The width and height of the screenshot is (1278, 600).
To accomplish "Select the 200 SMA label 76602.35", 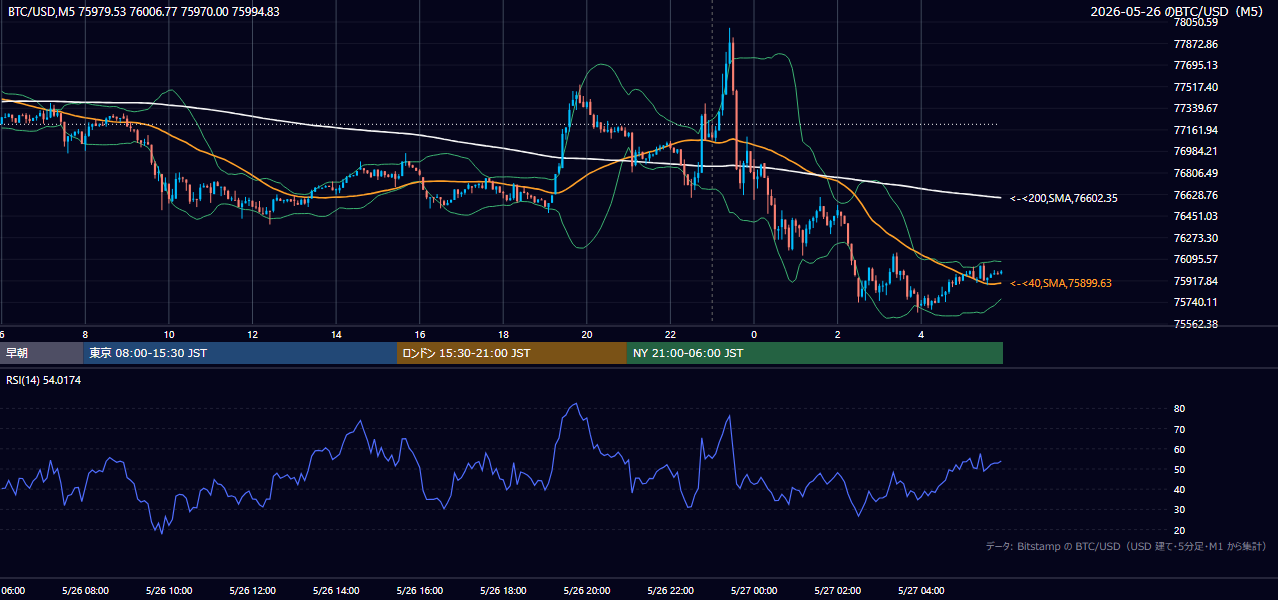I will tap(1064, 198).
